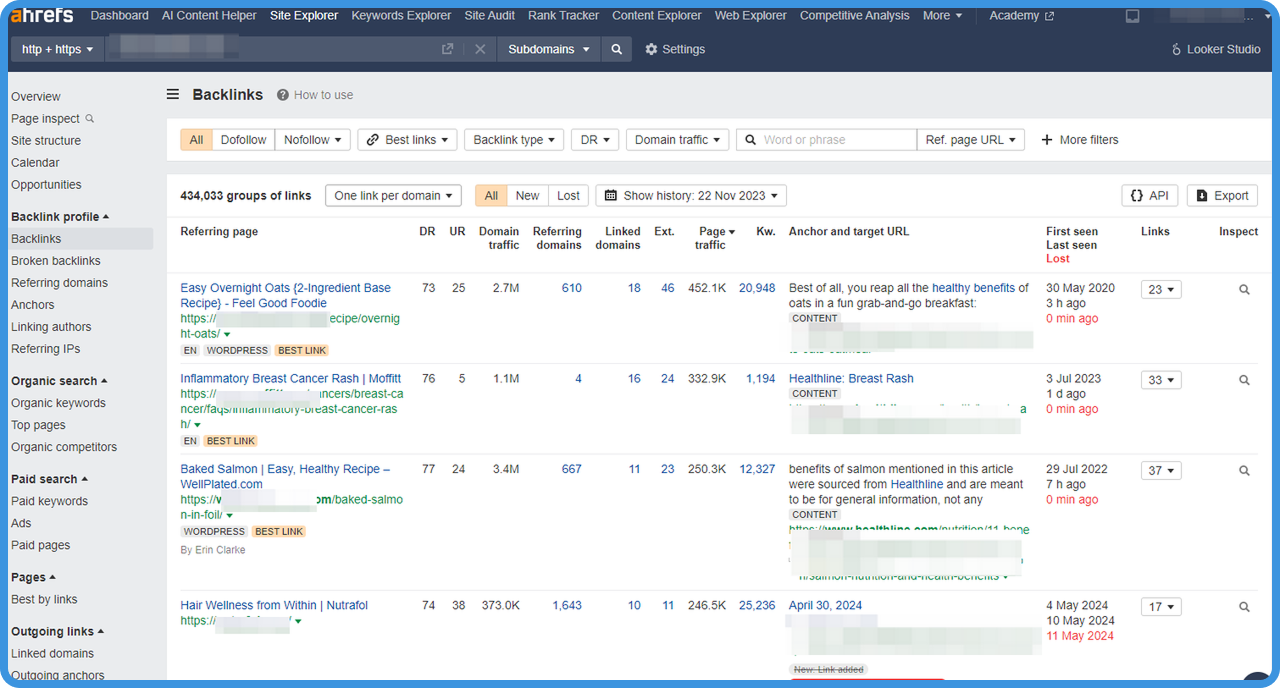This screenshot has width=1280, height=688.
Task: Open Hair Wellness from Within Nutrafol link
Action: pos(274,605)
